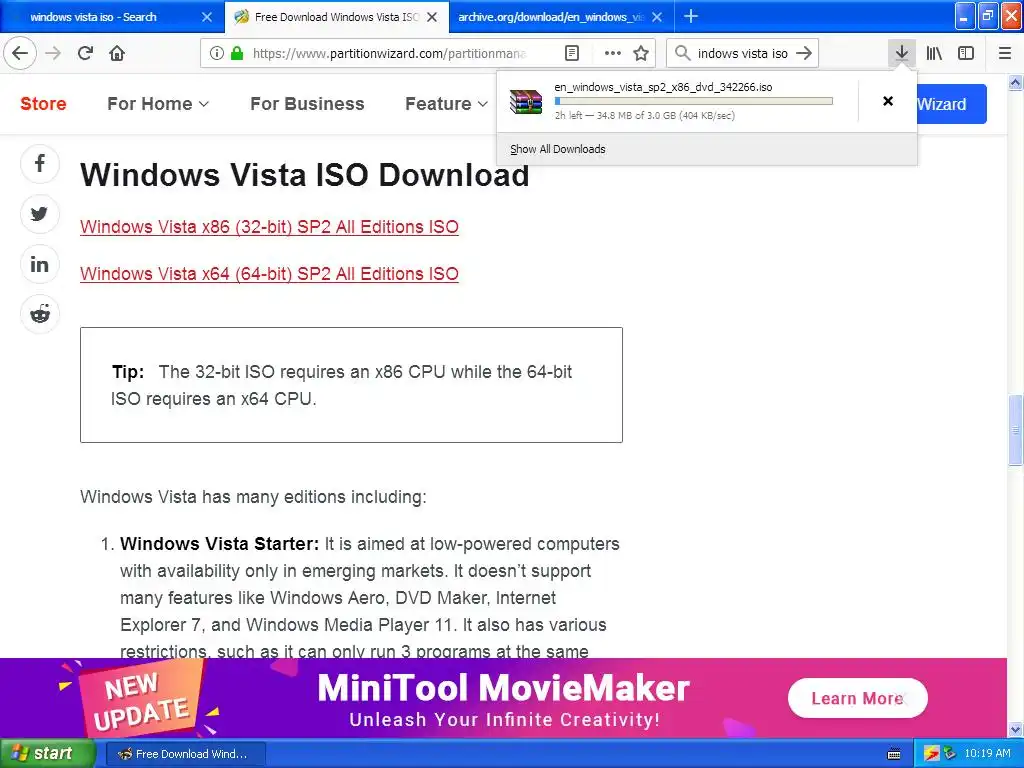Click the on-screen keyboard tray icon
Screen dimensions: 1024x768
pos(894,754)
